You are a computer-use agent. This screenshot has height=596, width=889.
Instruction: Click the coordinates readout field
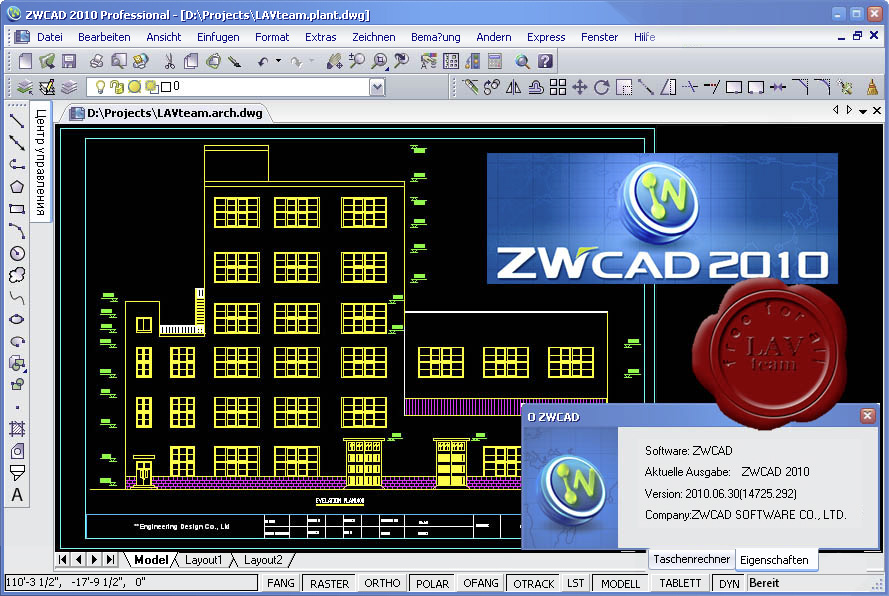point(130,582)
